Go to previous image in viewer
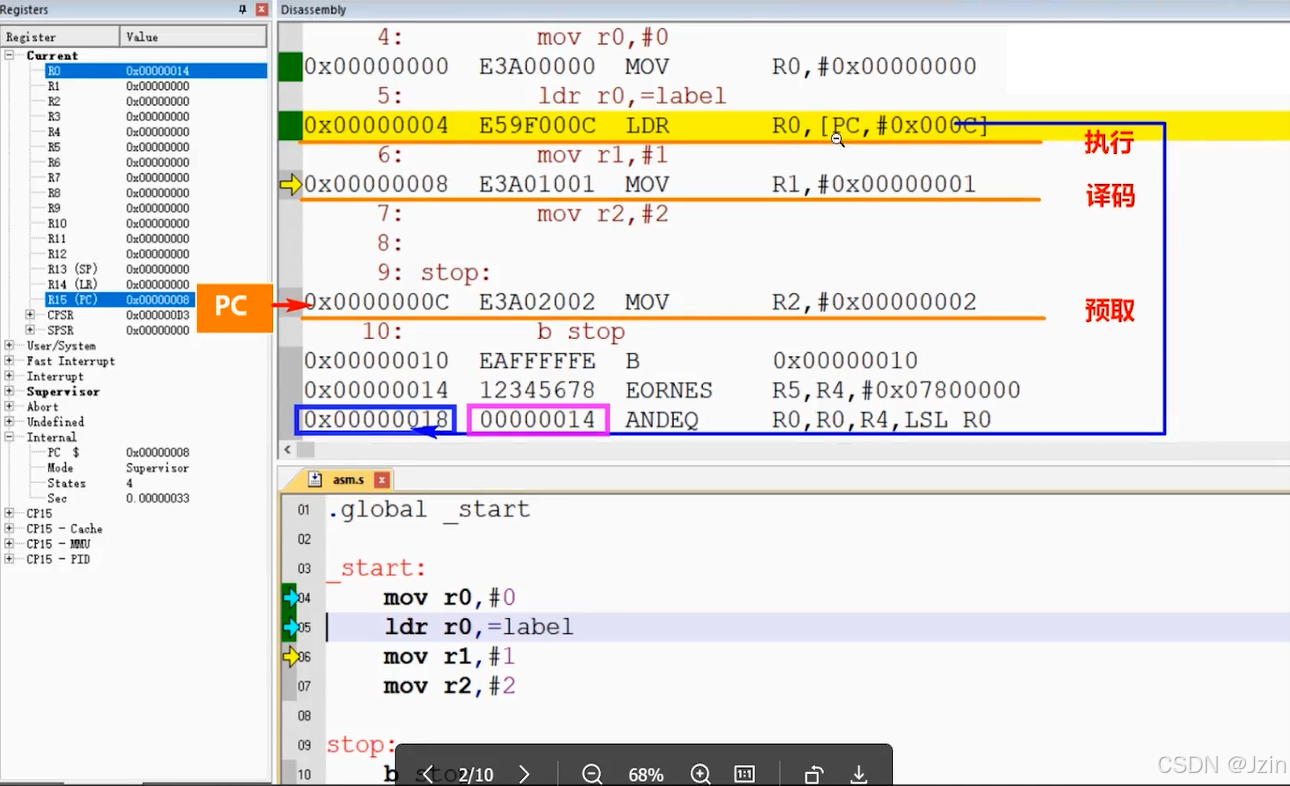Viewport: 1290px width, 786px height. [428, 774]
